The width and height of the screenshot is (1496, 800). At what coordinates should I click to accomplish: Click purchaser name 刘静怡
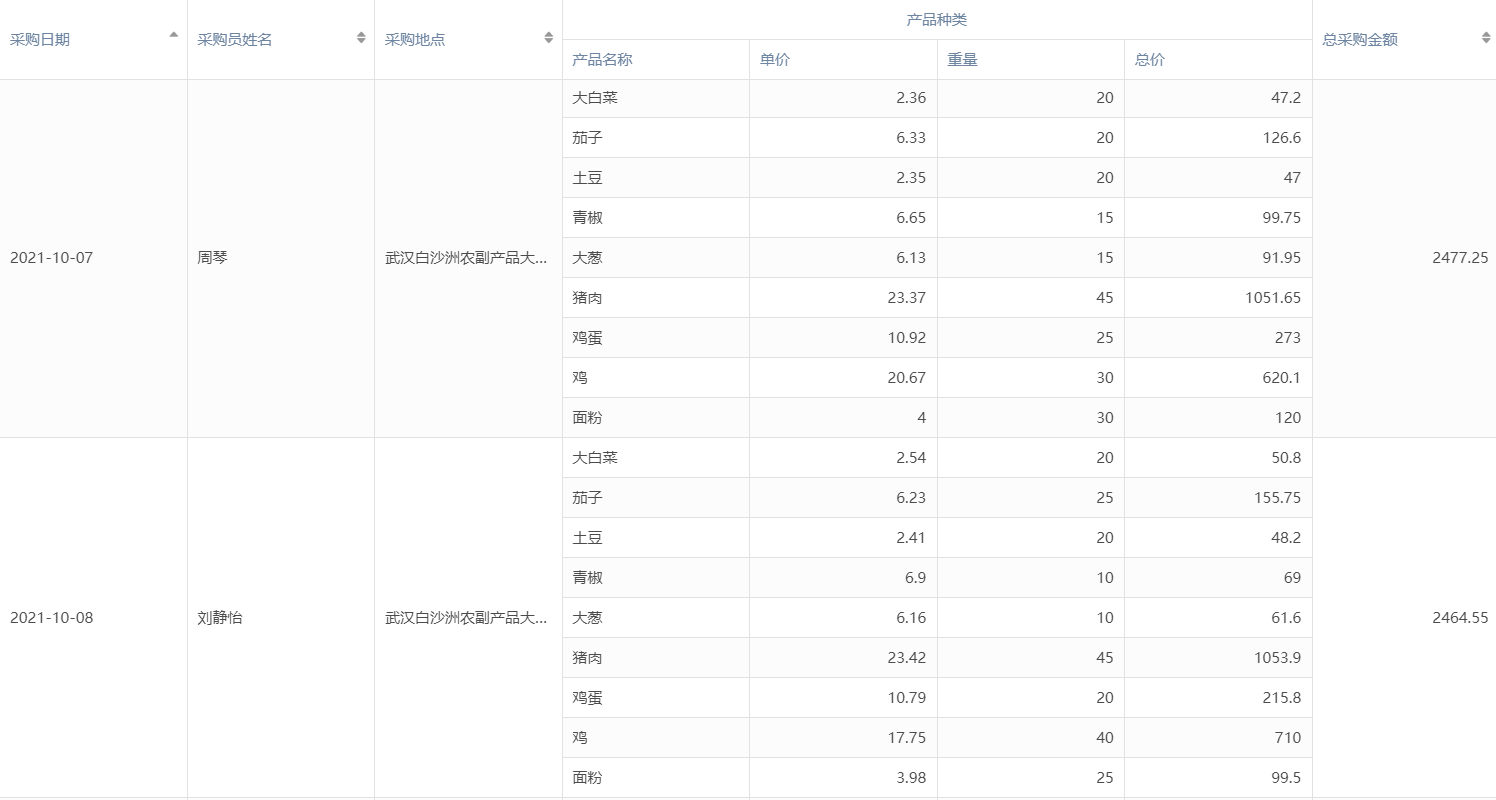coord(220,618)
